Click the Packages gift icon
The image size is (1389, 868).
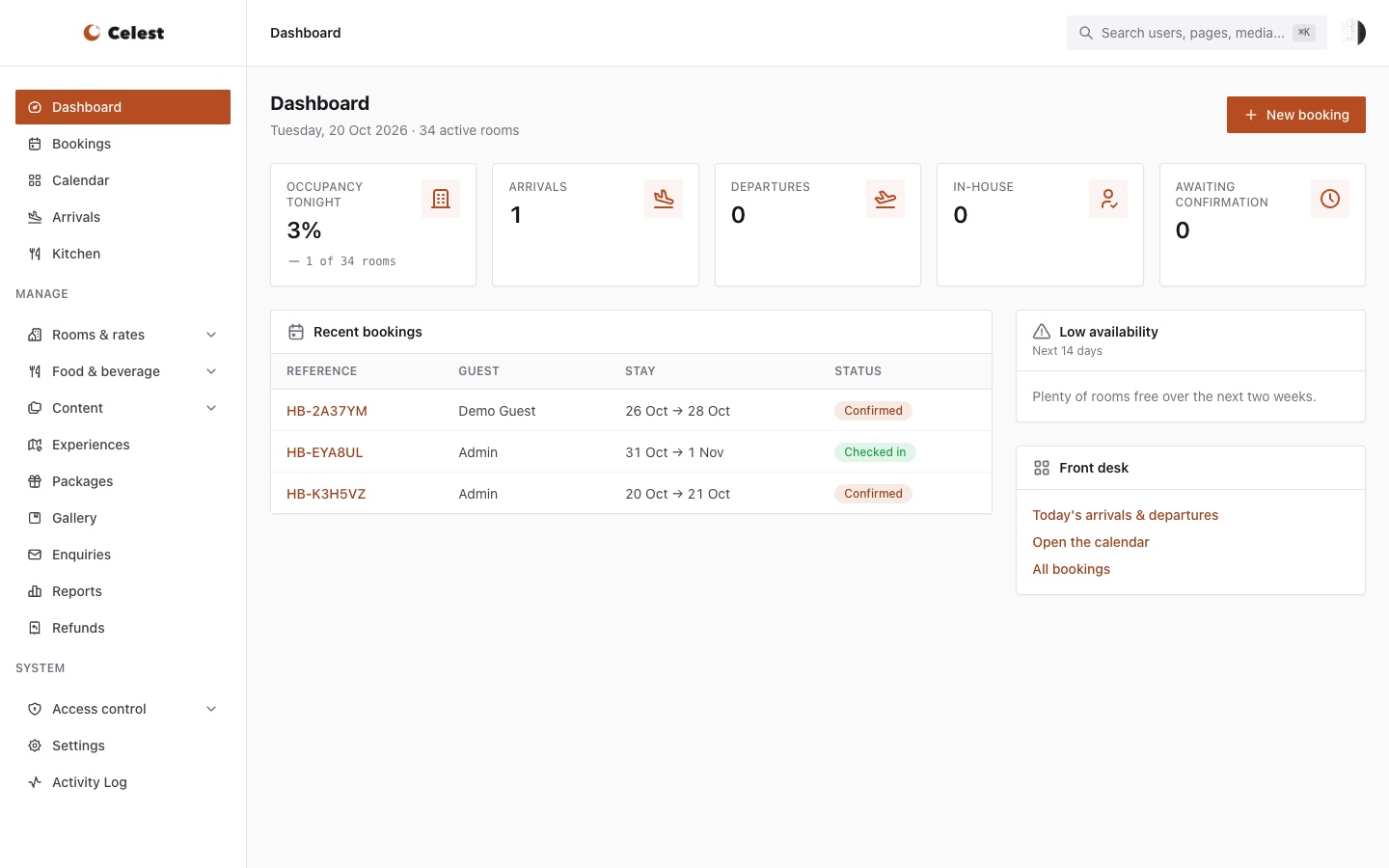35,481
